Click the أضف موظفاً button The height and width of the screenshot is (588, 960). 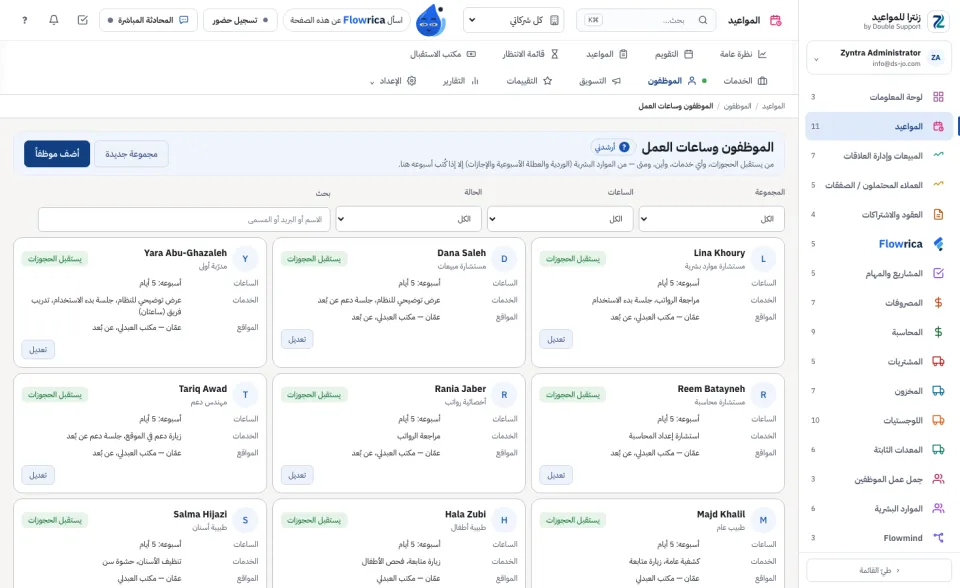(x=57, y=154)
